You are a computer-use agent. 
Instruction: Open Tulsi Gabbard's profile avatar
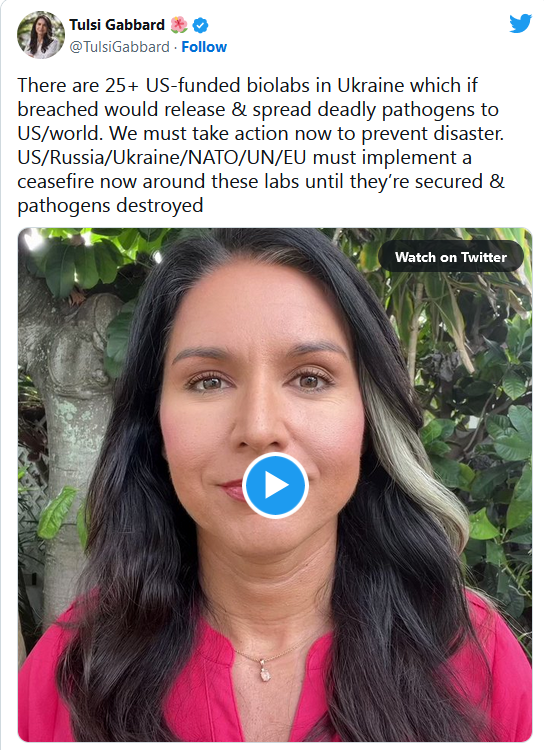click(x=41, y=35)
